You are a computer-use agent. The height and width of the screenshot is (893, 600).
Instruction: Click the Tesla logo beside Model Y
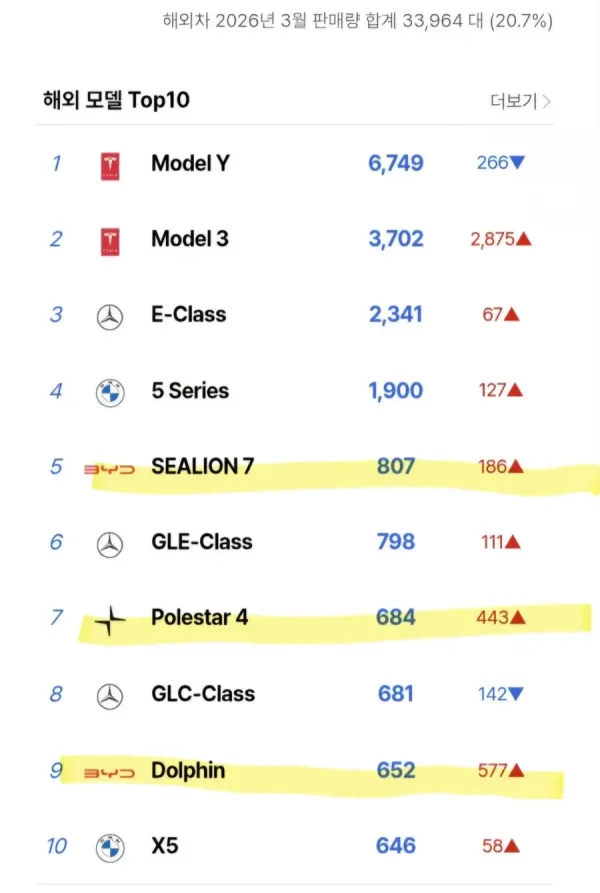(x=111, y=165)
